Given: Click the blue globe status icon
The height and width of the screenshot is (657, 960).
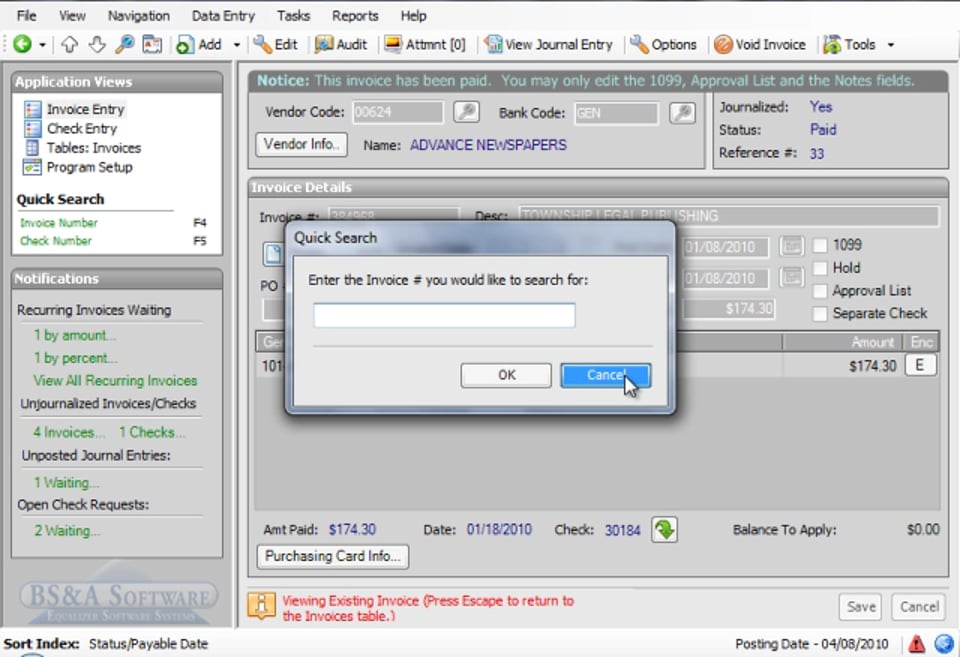Looking at the screenshot, I should pos(943,644).
